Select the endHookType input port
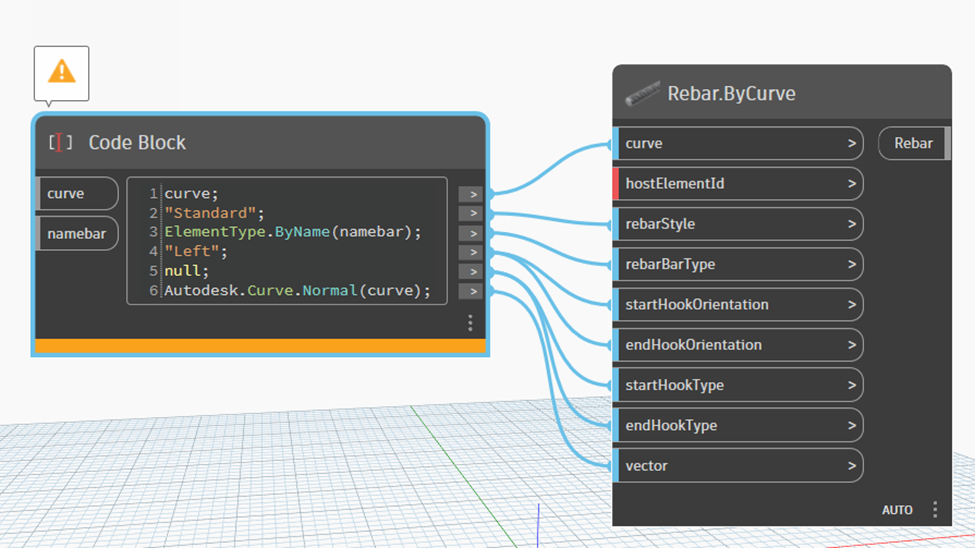The height and width of the screenshot is (548, 975). pyautogui.click(x=738, y=425)
